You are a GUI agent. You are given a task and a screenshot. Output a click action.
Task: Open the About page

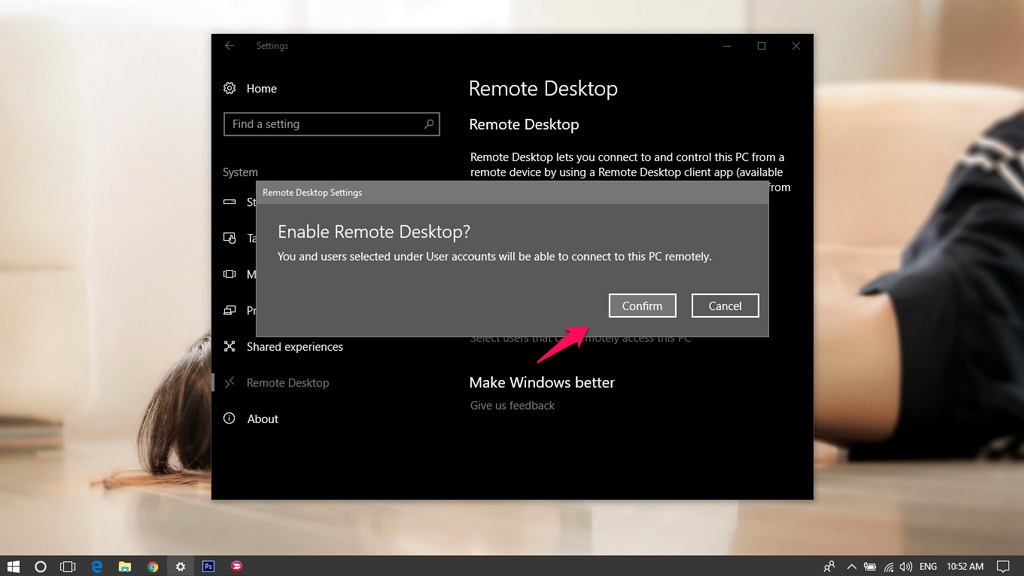click(x=263, y=419)
